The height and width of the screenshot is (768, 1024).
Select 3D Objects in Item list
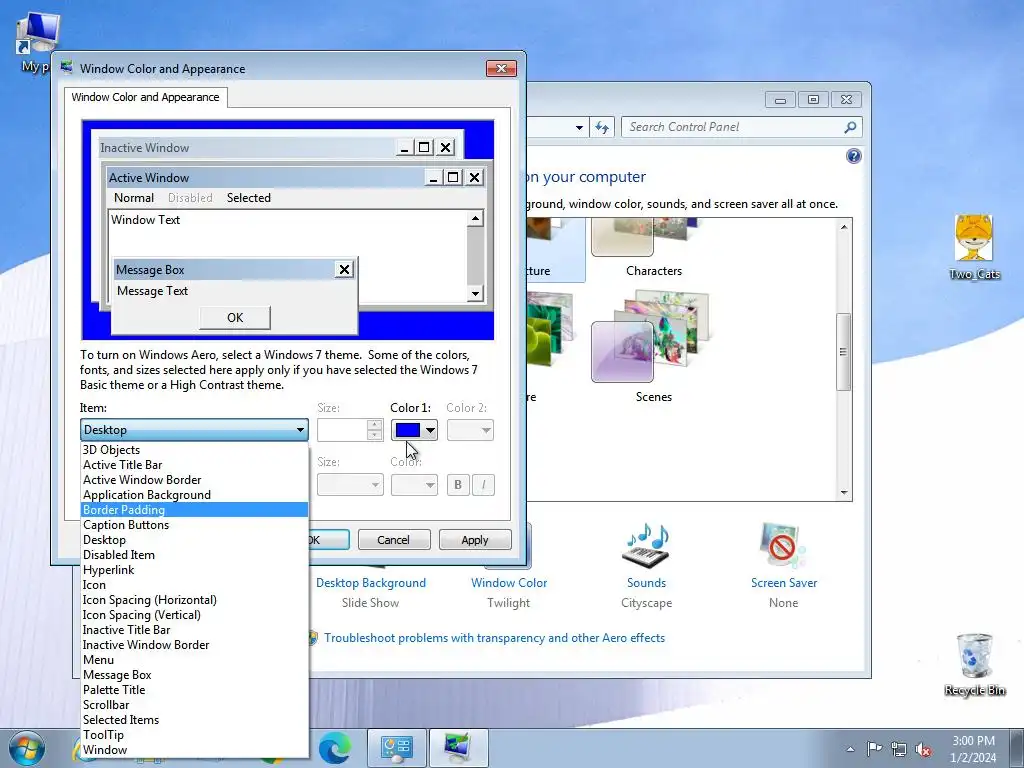coord(194,450)
